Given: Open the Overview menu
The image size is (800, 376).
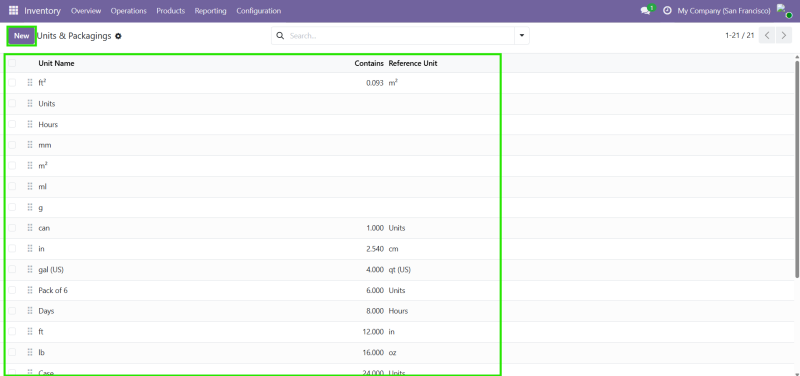Looking at the screenshot, I should pyautogui.click(x=86, y=11).
